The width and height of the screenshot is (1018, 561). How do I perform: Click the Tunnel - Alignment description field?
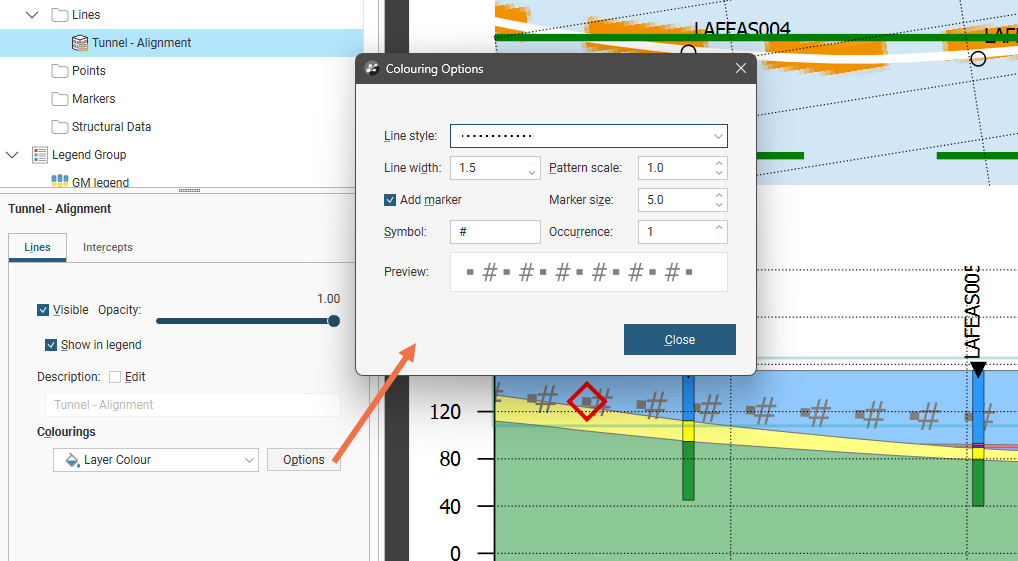(x=193, y=405)
